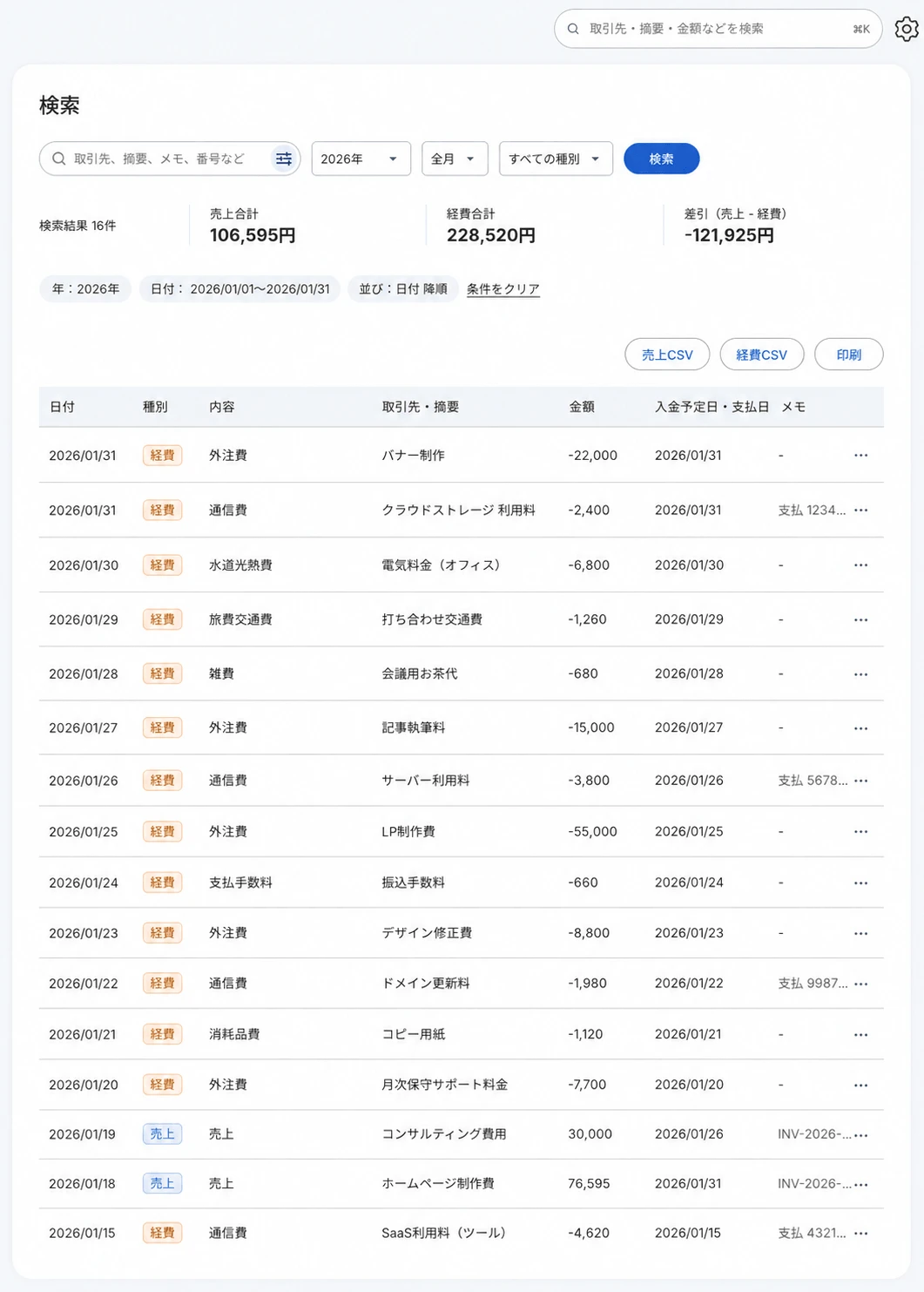
Task: Click the 条件をクリア link
Action: pyautogui.click(x=503, y=289)
